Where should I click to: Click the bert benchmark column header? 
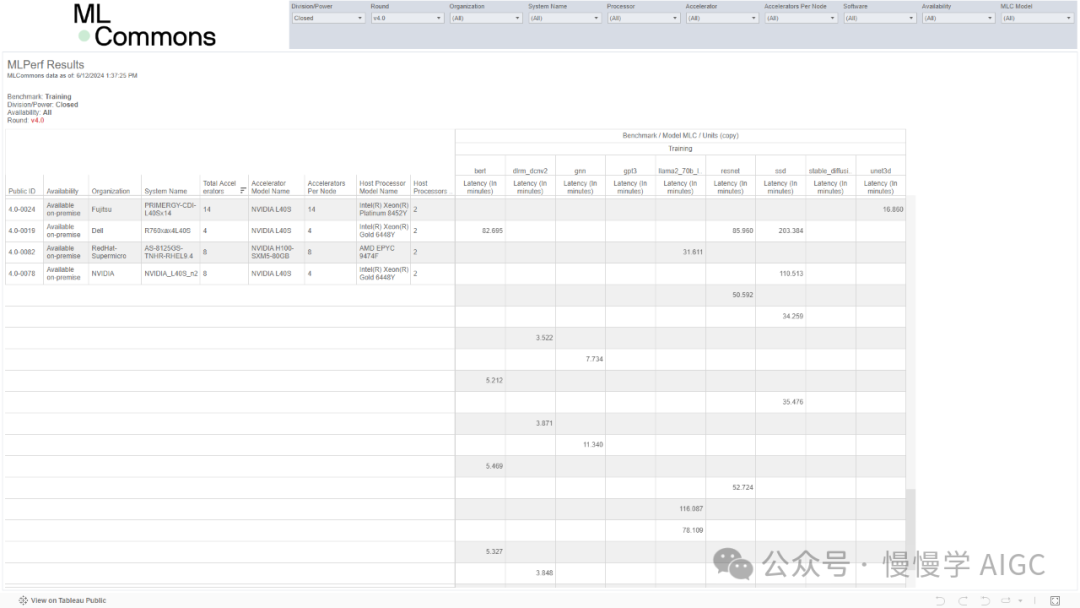point(480,171)
